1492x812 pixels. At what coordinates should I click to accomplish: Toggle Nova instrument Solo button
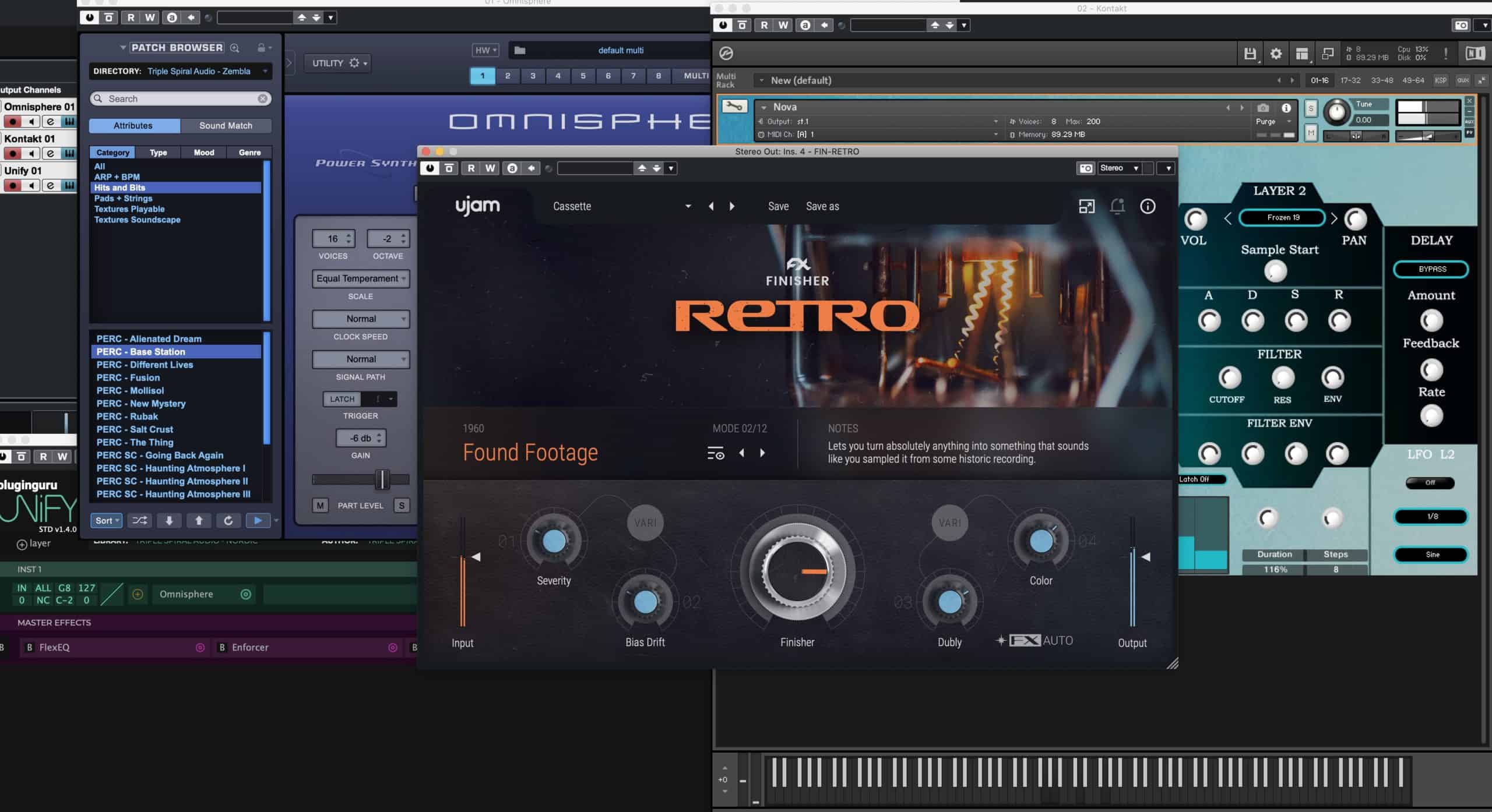coord(1311,108)
